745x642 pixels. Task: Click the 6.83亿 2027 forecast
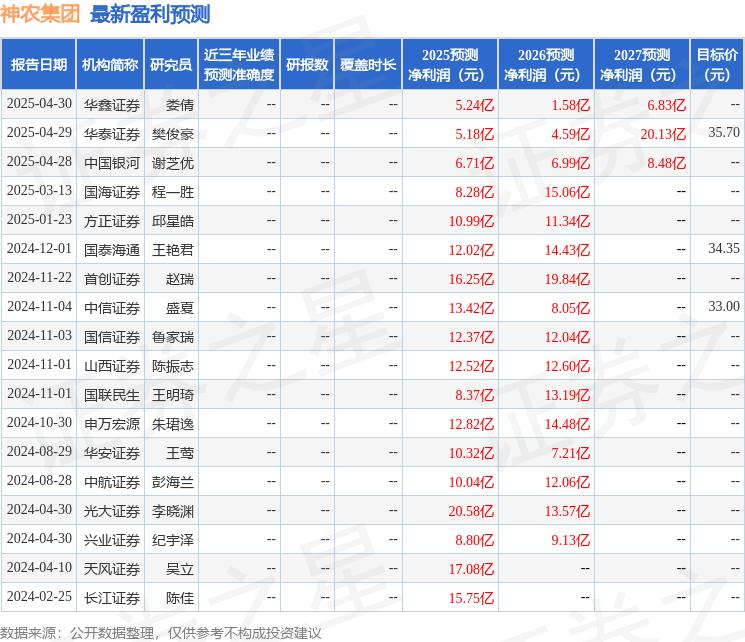point(666,105)
